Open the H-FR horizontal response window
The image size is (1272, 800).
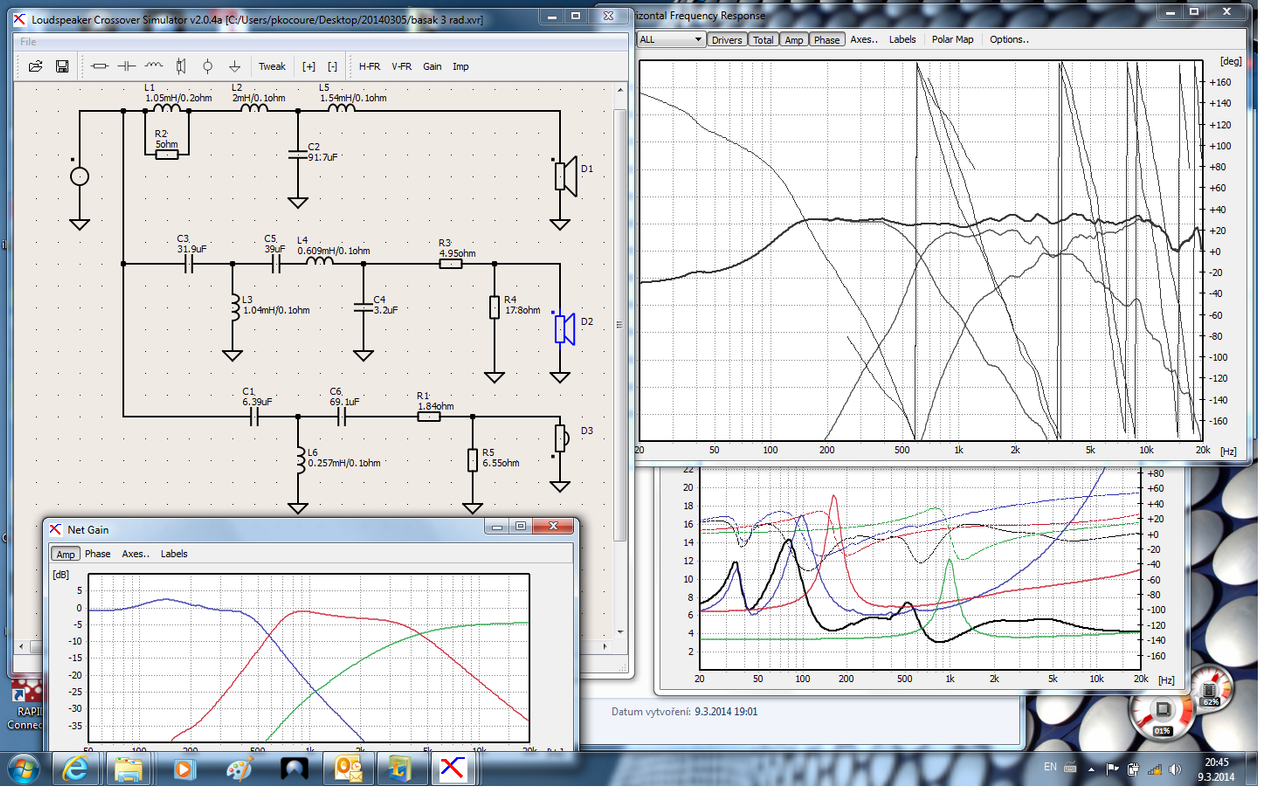pos(369,67)
